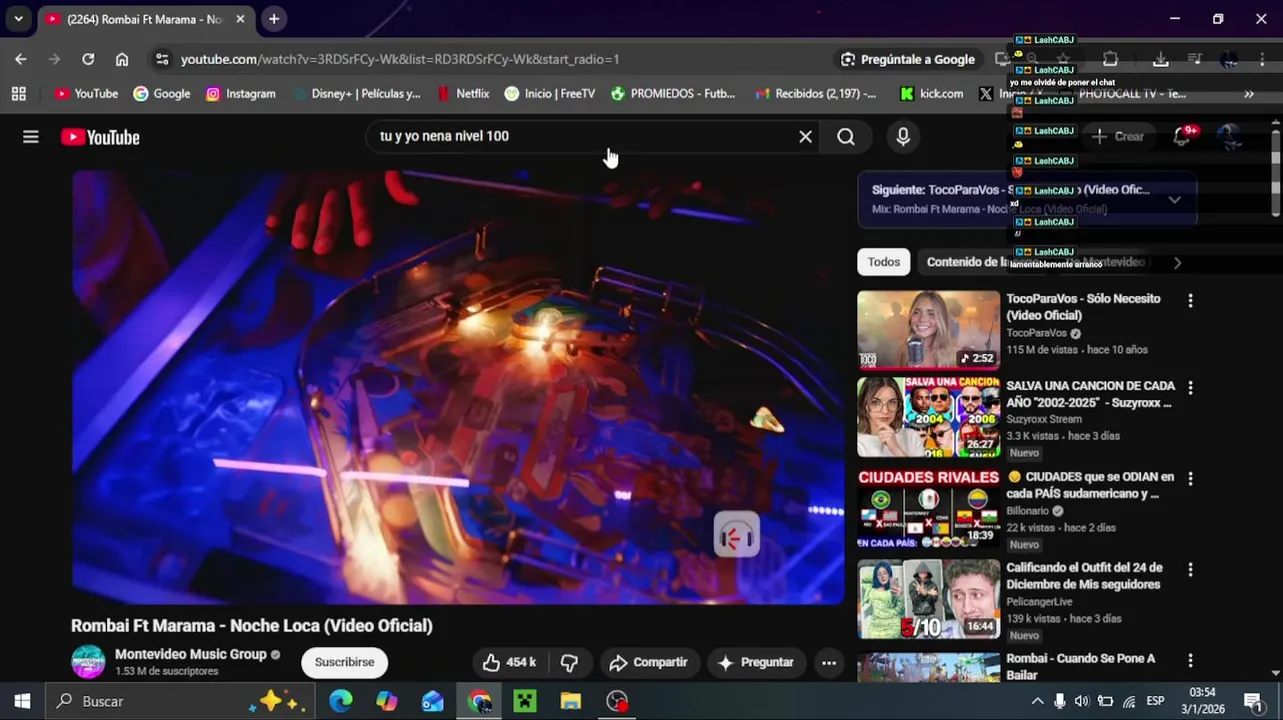Open kick.com bookmark
1283x720 pixels.
pos(931,93)
